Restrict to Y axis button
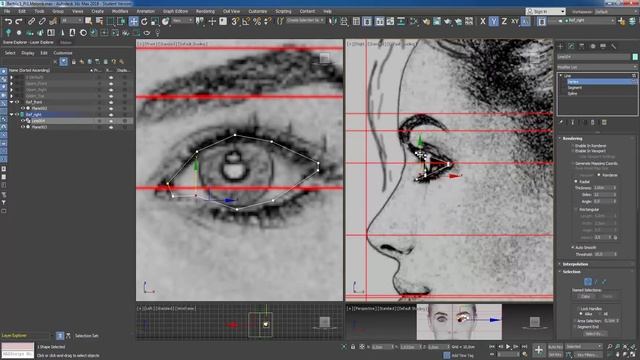The height and width of the screenshot is (360, 640). pyautogui.click(x=493, y=21)
